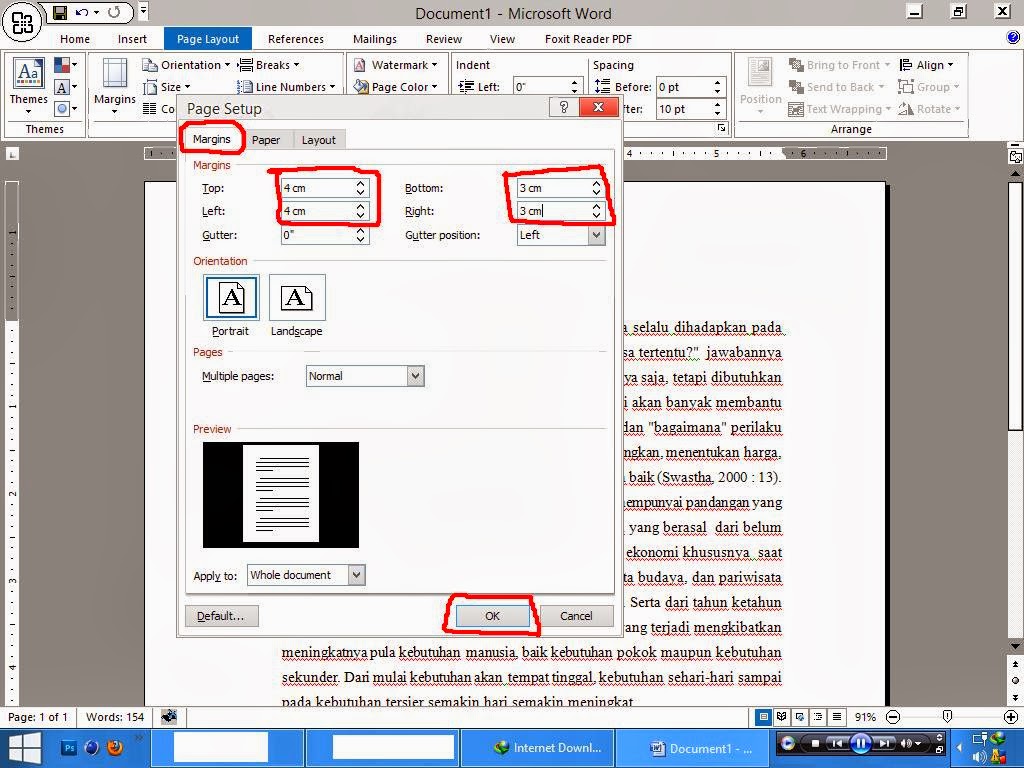The height and width of the screenshot is (768, 1024).
Task: Open the Breaks menu
Action: 272,64
